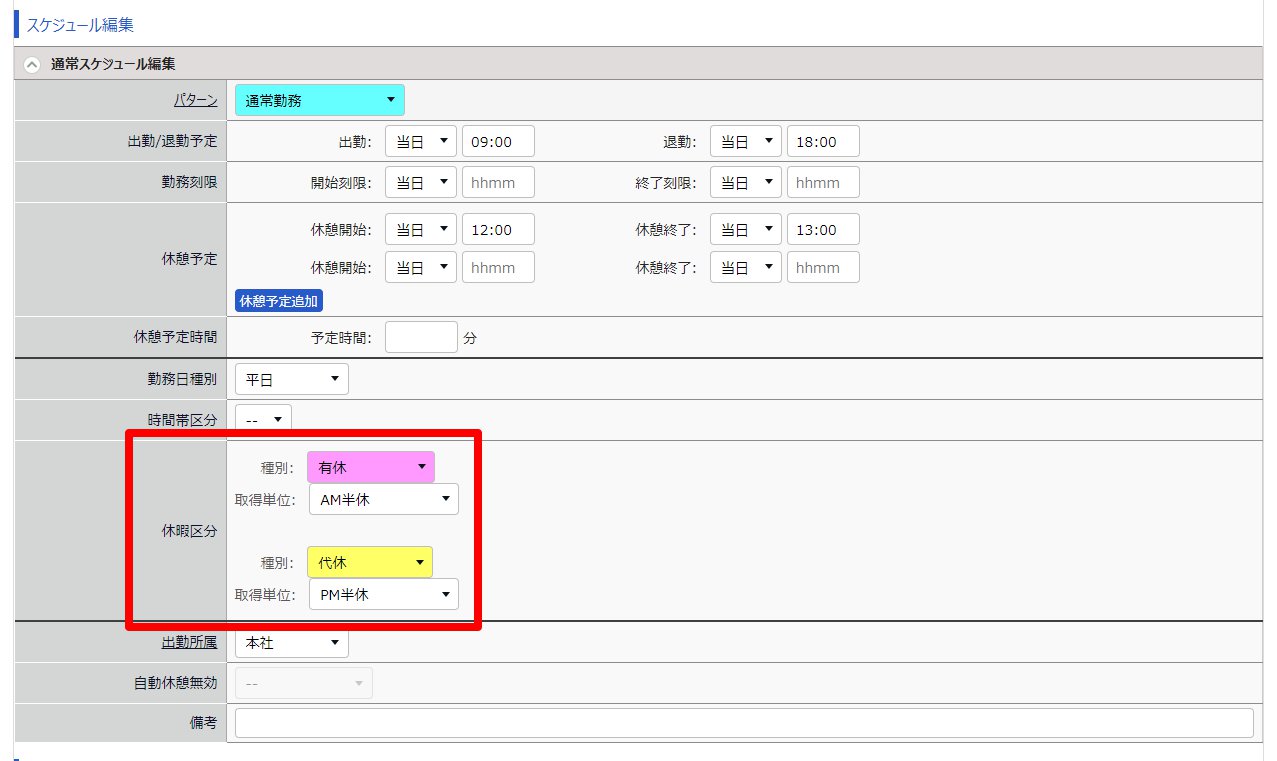Screen dimensions: 1277x761
Task: Click the 備考 text input field
Action: pyautogui.click(x=744, y=723)
